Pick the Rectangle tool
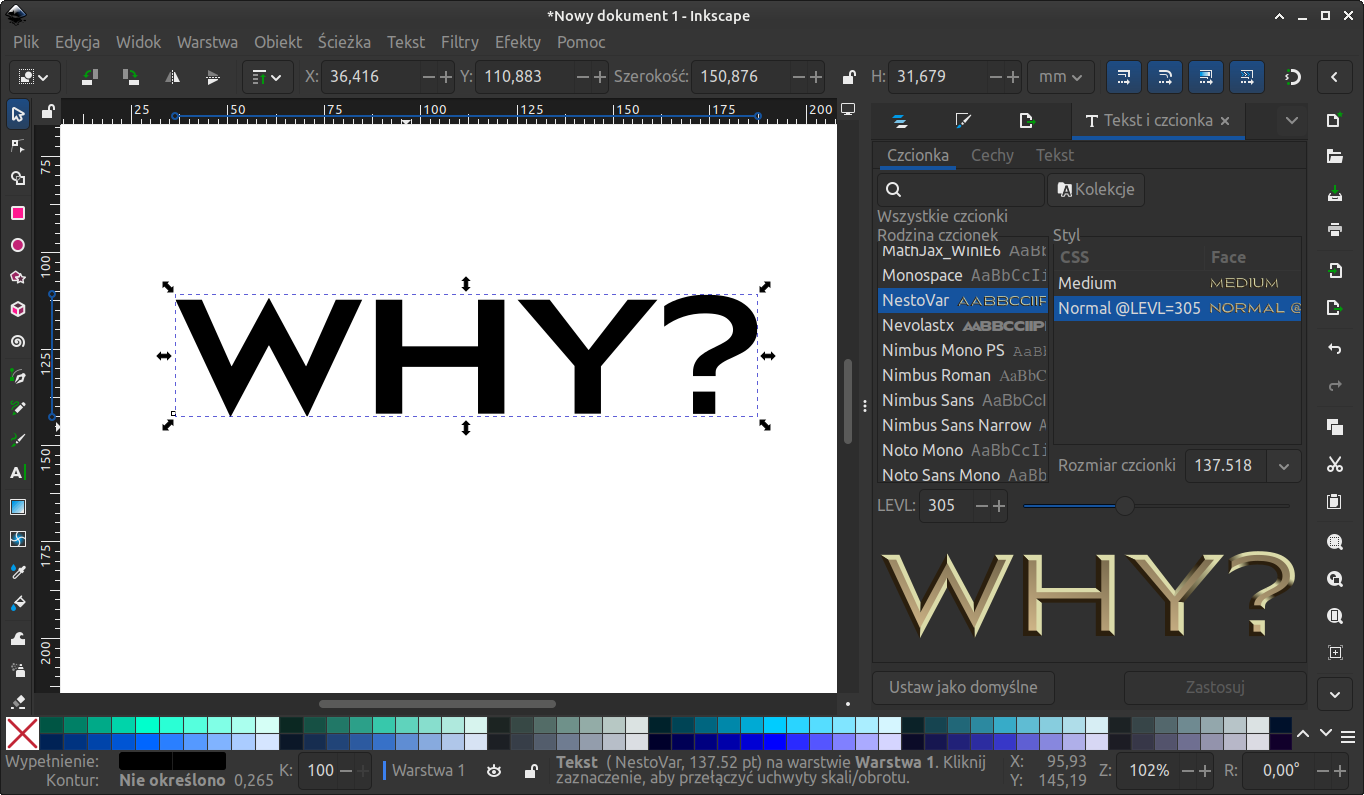The width and height of the screenshot is (1364, 795). click(x=17, y=212)
